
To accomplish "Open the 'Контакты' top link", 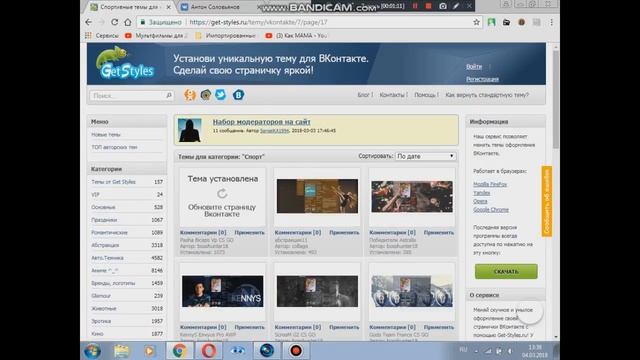I will coord(392,95).
